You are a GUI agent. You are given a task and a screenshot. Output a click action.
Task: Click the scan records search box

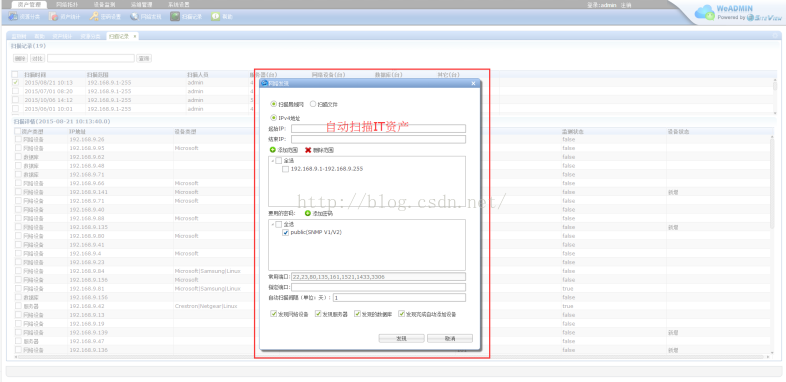click(91, 59)
